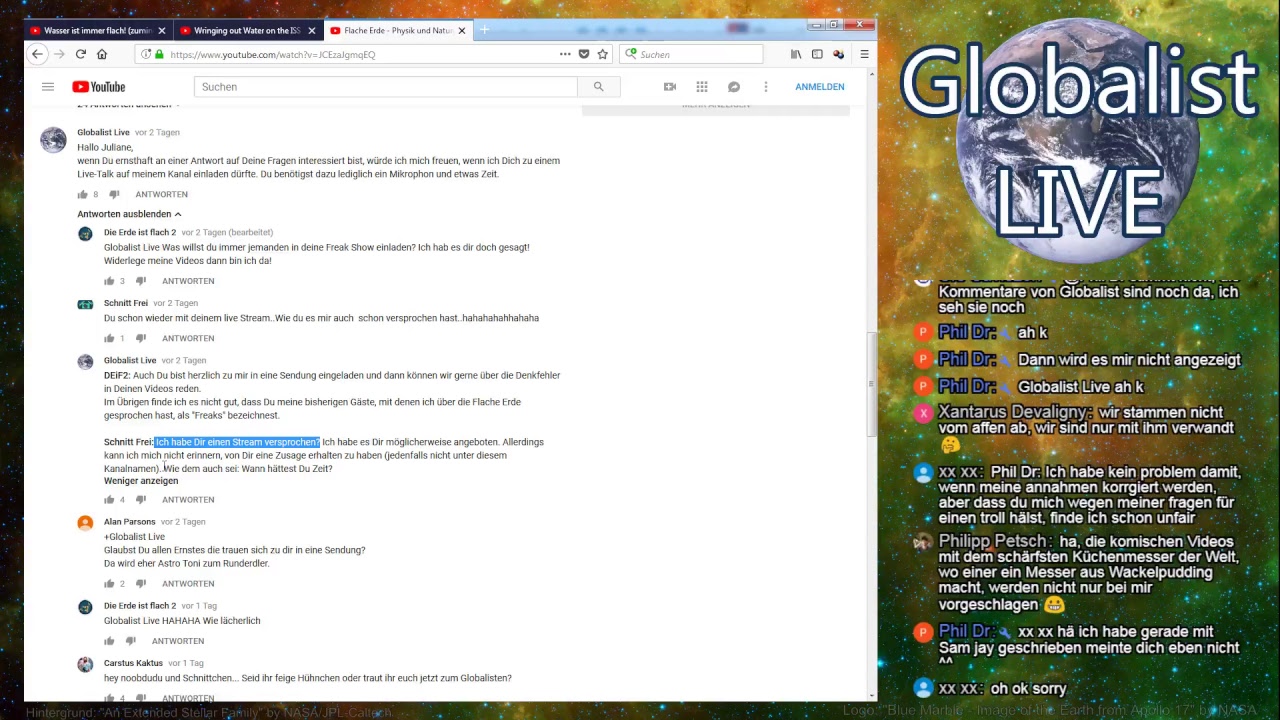Like the 'HAHAHA Wie lächerlich' reply

coord(109,641)
